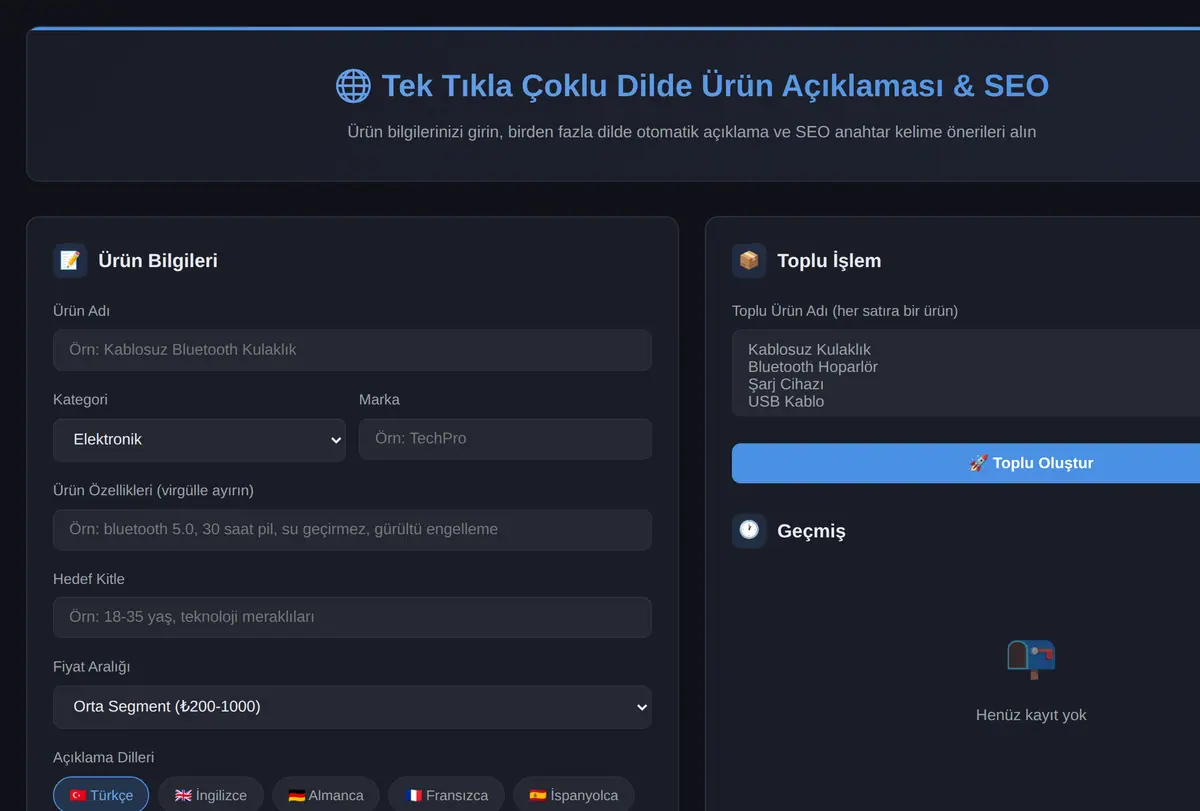
Task: Click the empty mailbox icon in history
Action: [x=1031, y=659]
